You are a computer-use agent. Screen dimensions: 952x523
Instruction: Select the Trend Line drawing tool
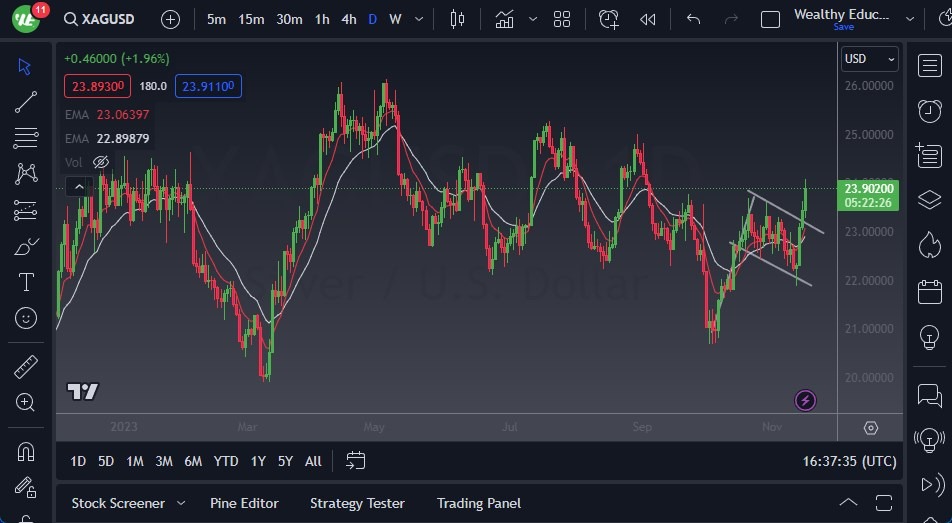click(26, 102)
